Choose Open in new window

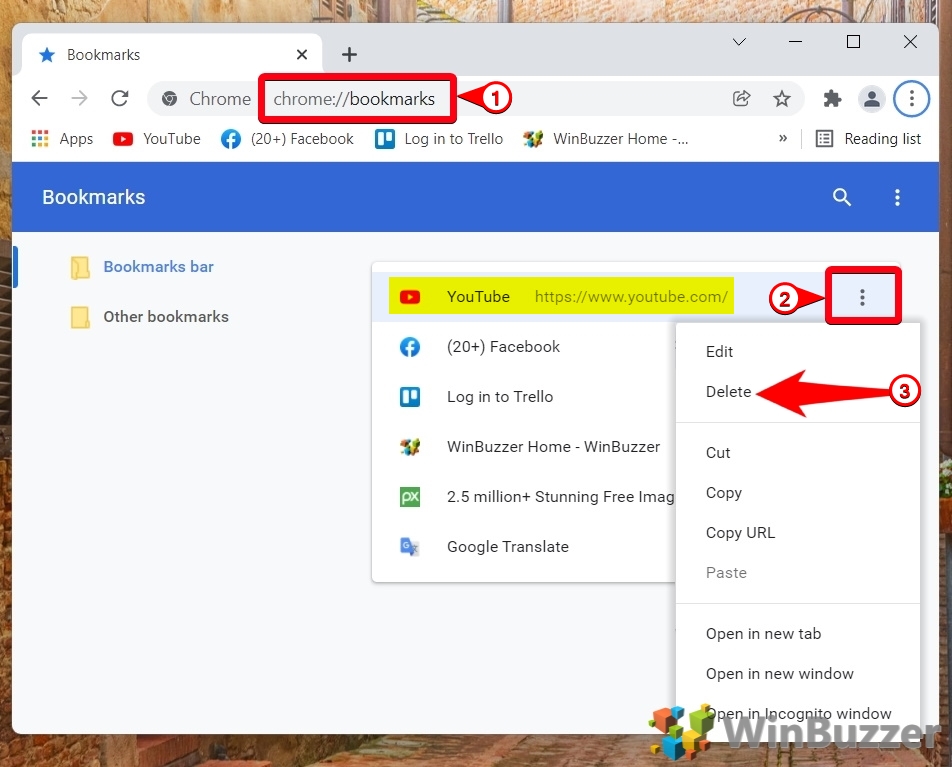pos(798,673)
